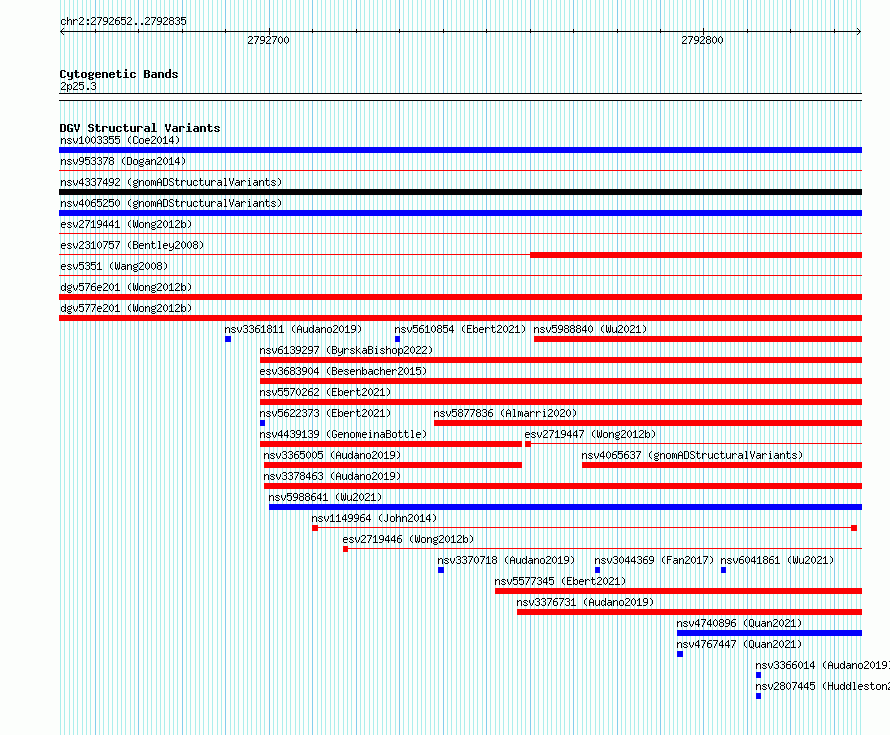The width and height of the screenshot is (890, 735).
Task: Click nsv5622373 (Ebert2021) label
Action: pos(325,413)
